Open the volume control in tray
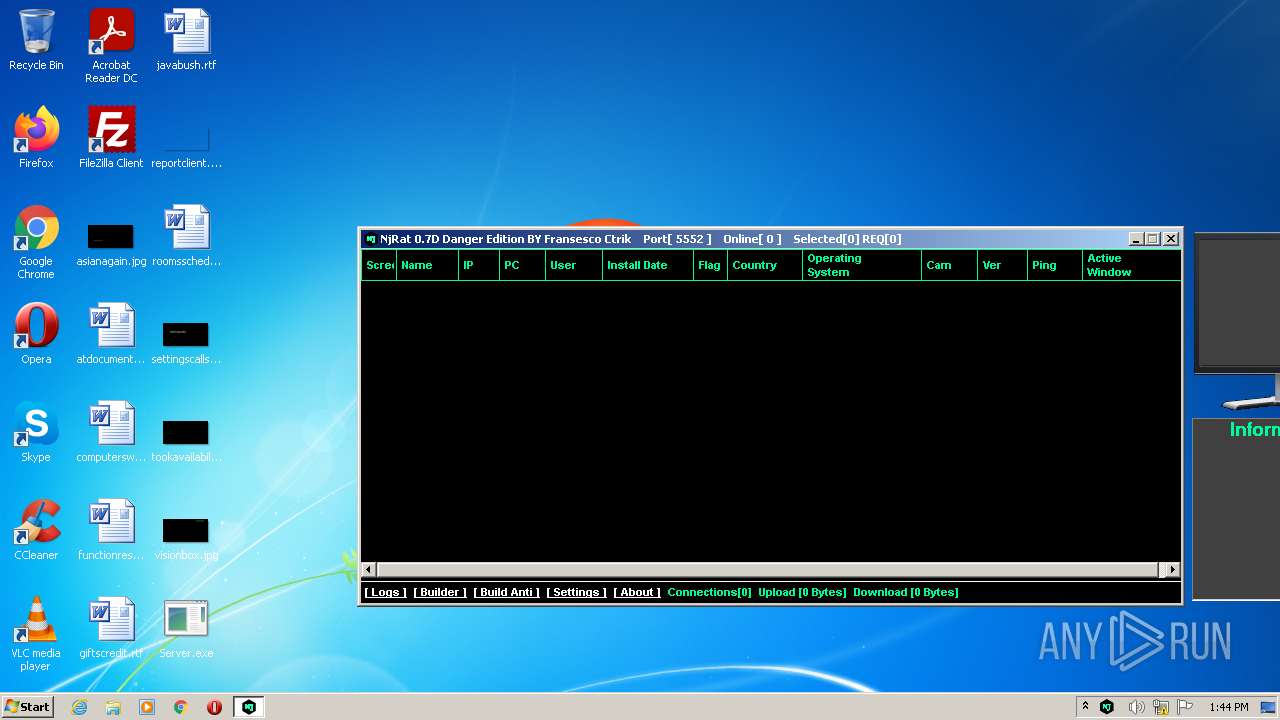This screenshot has width=1280, height=720. (x=1136, y=707)
